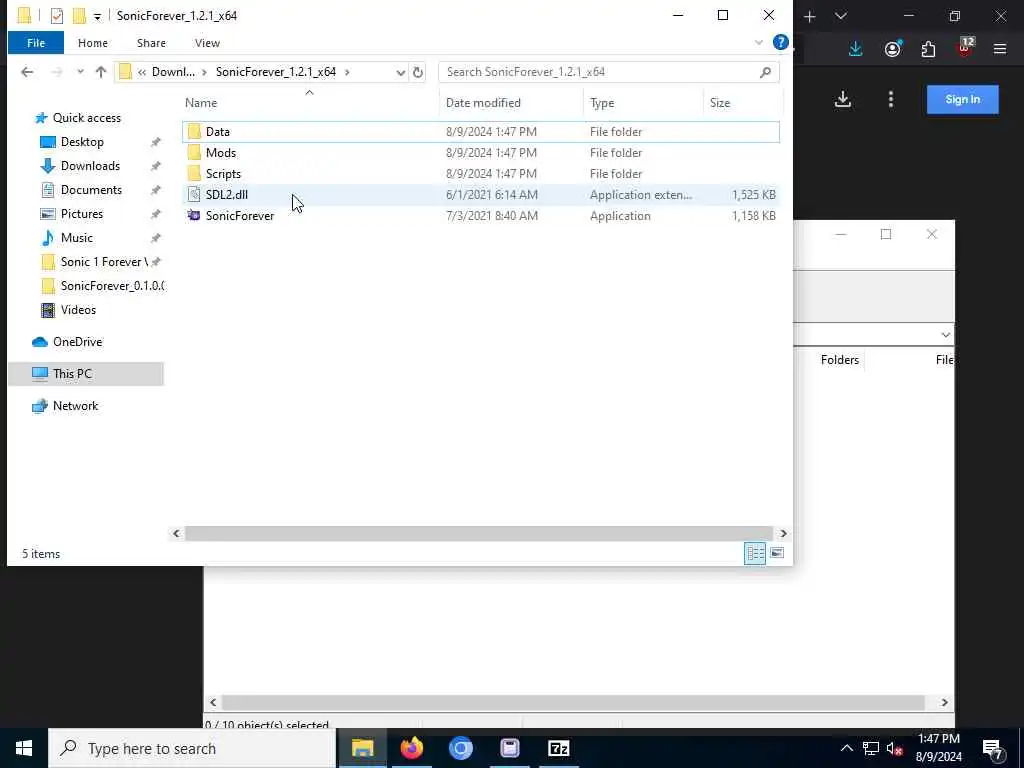Open page three-dot more options
The image size is (1024, 768).
[x=891, y=99]
